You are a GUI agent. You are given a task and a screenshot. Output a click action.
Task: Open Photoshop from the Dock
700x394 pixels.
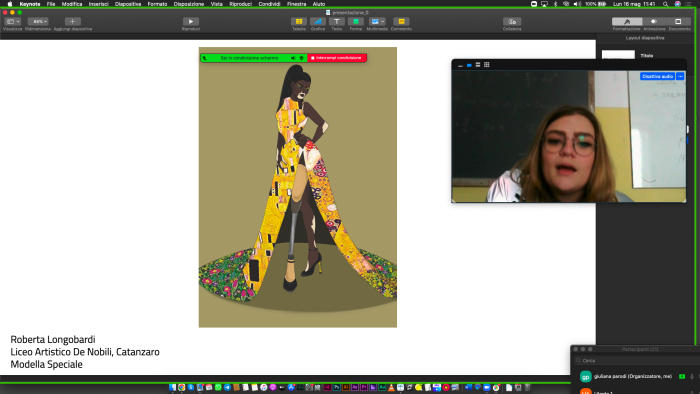pyautogui.click(x=337, y=387)
